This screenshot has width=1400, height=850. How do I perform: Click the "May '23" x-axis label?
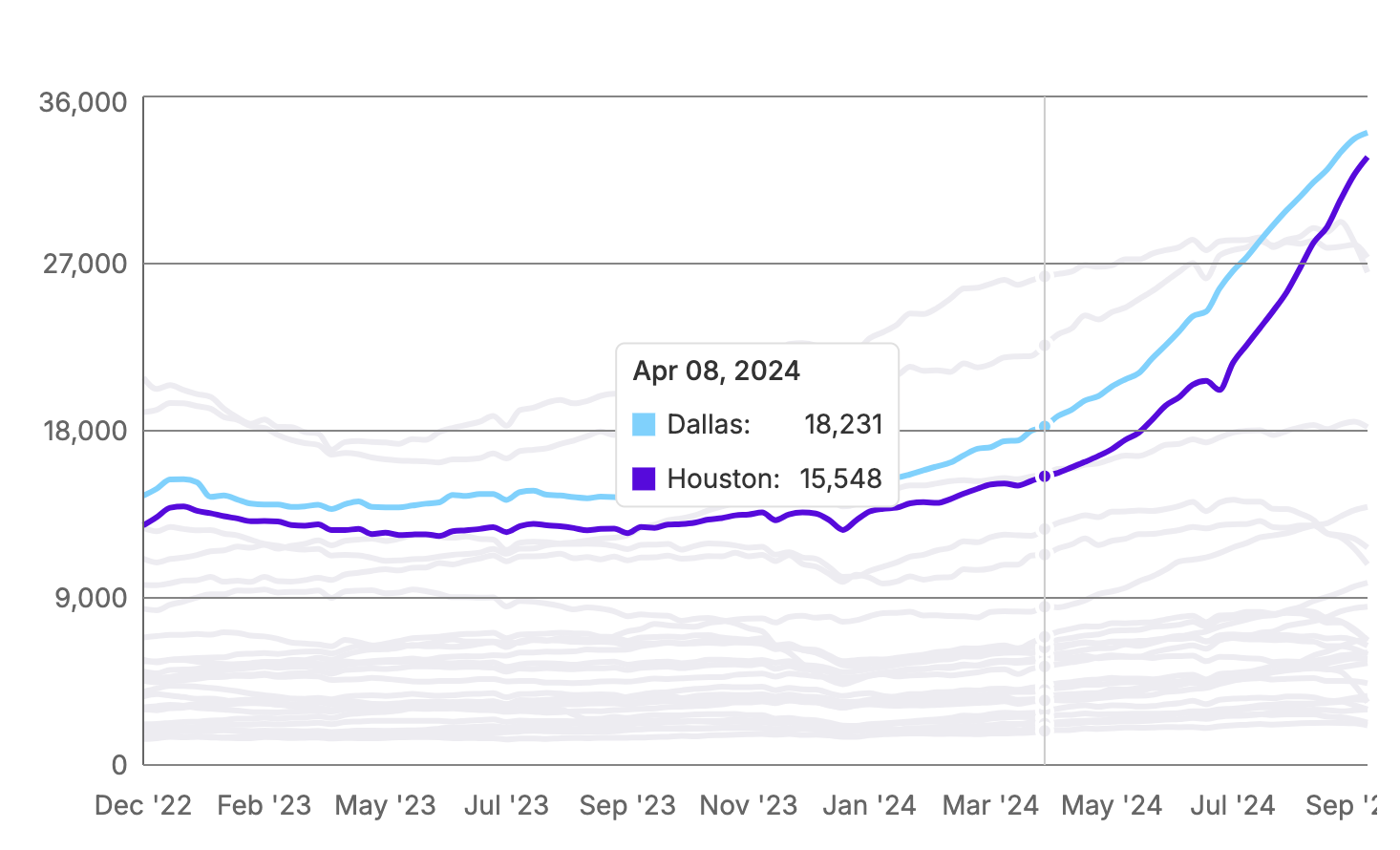tap(385, 805)
